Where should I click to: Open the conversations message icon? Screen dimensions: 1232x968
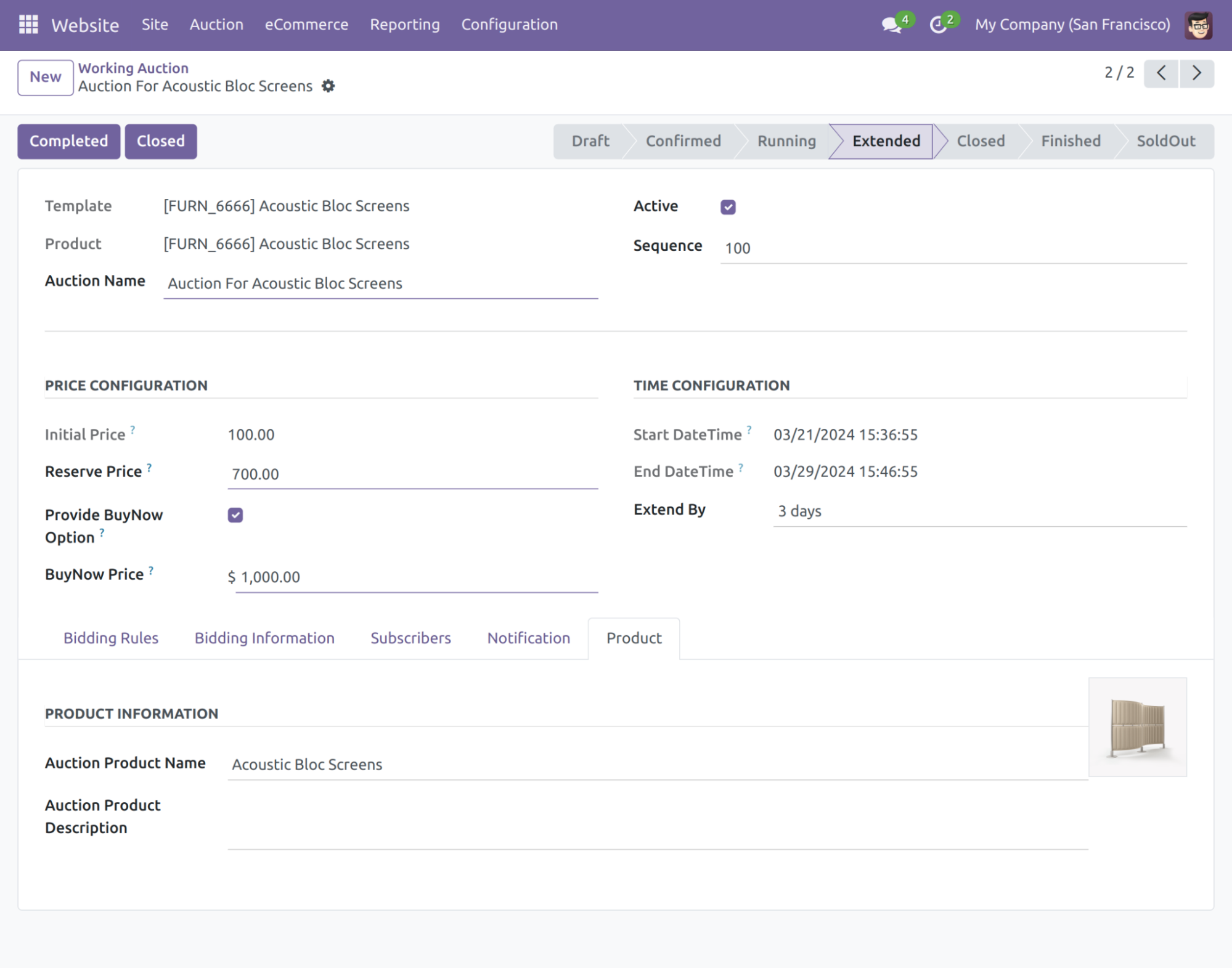tap(891, 25)
